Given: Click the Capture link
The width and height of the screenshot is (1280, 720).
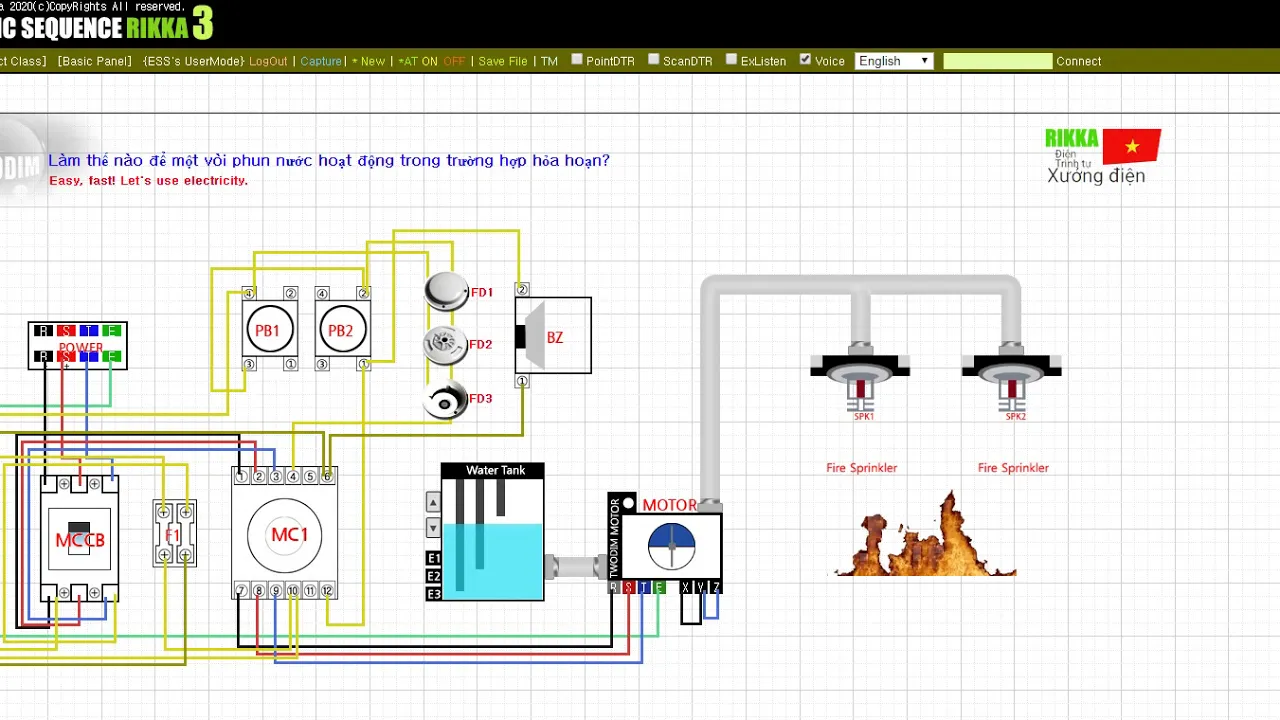Looking at the screenshot, I should (x=321, y=61).
